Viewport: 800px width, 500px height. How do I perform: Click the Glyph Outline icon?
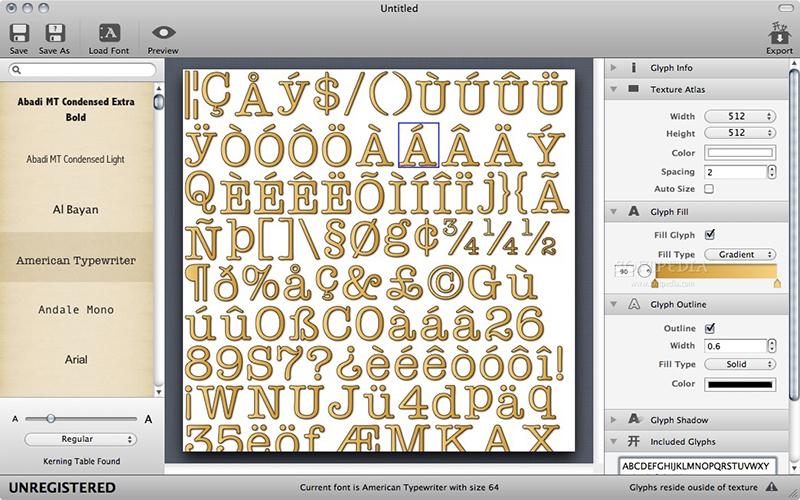coord(634,304)
